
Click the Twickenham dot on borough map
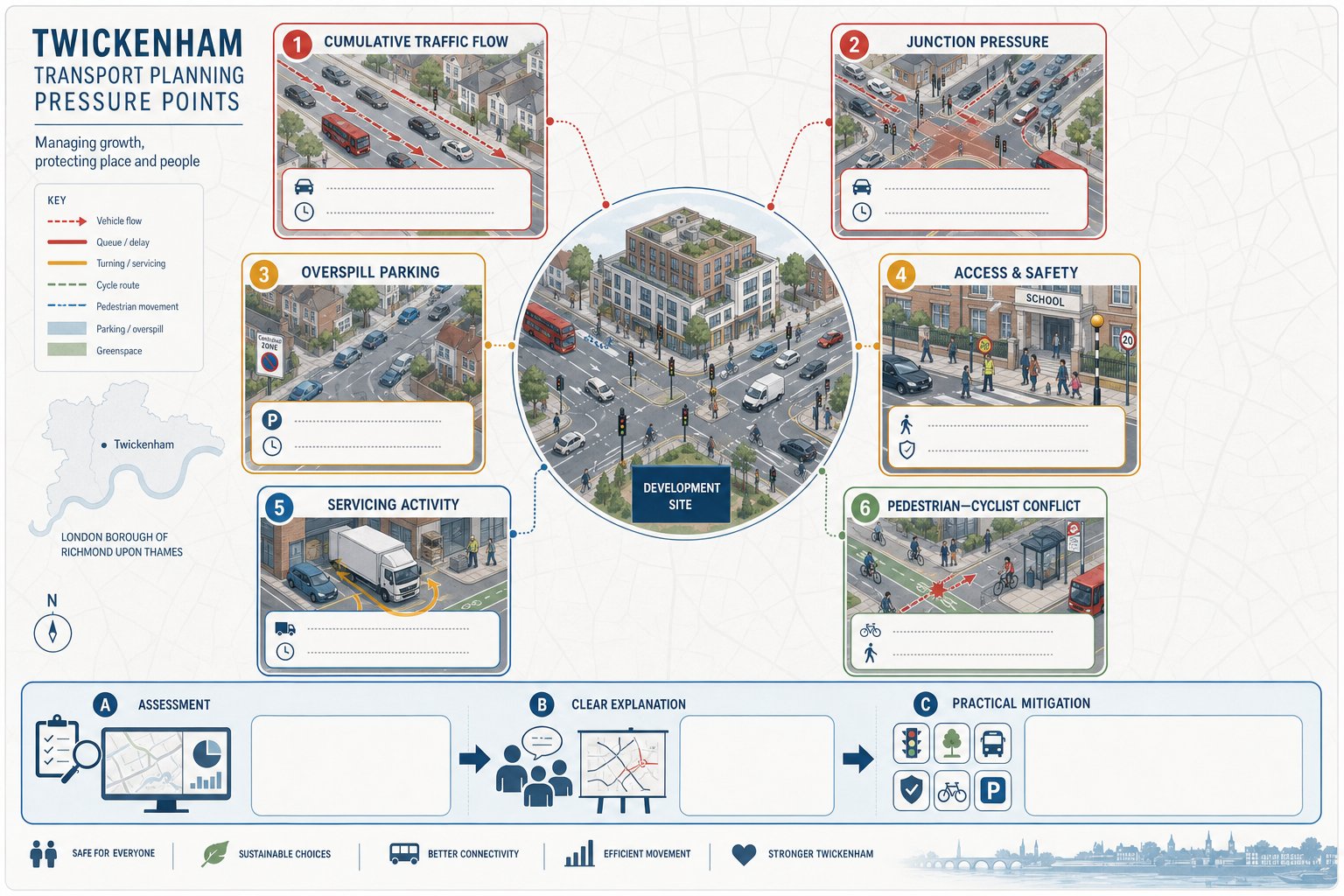coord(104,445)
